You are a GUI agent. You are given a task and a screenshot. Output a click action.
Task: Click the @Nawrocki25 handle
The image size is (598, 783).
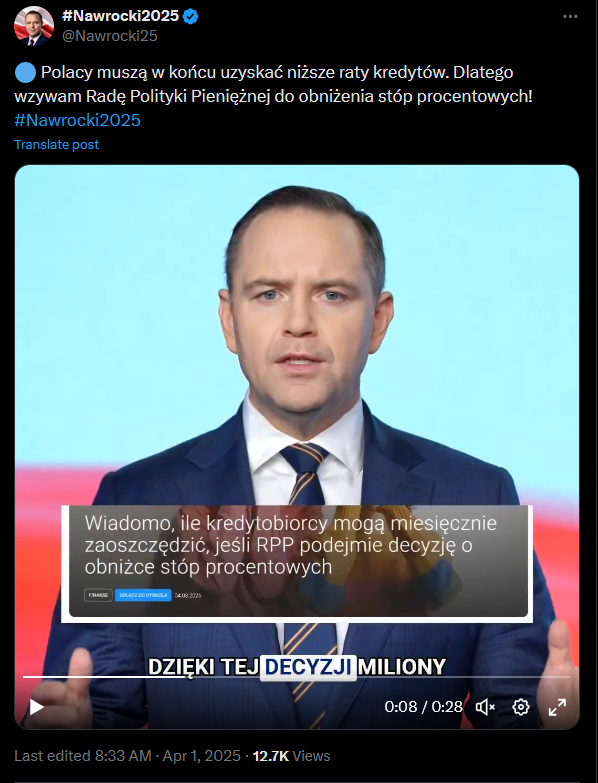pos(109,36)
